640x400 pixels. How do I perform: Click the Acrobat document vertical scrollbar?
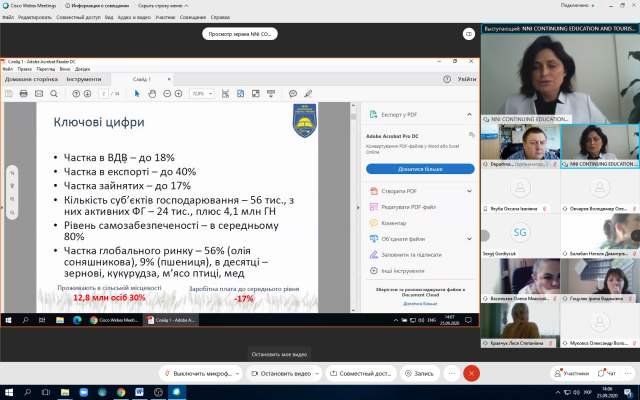click(x=353, y=207)
